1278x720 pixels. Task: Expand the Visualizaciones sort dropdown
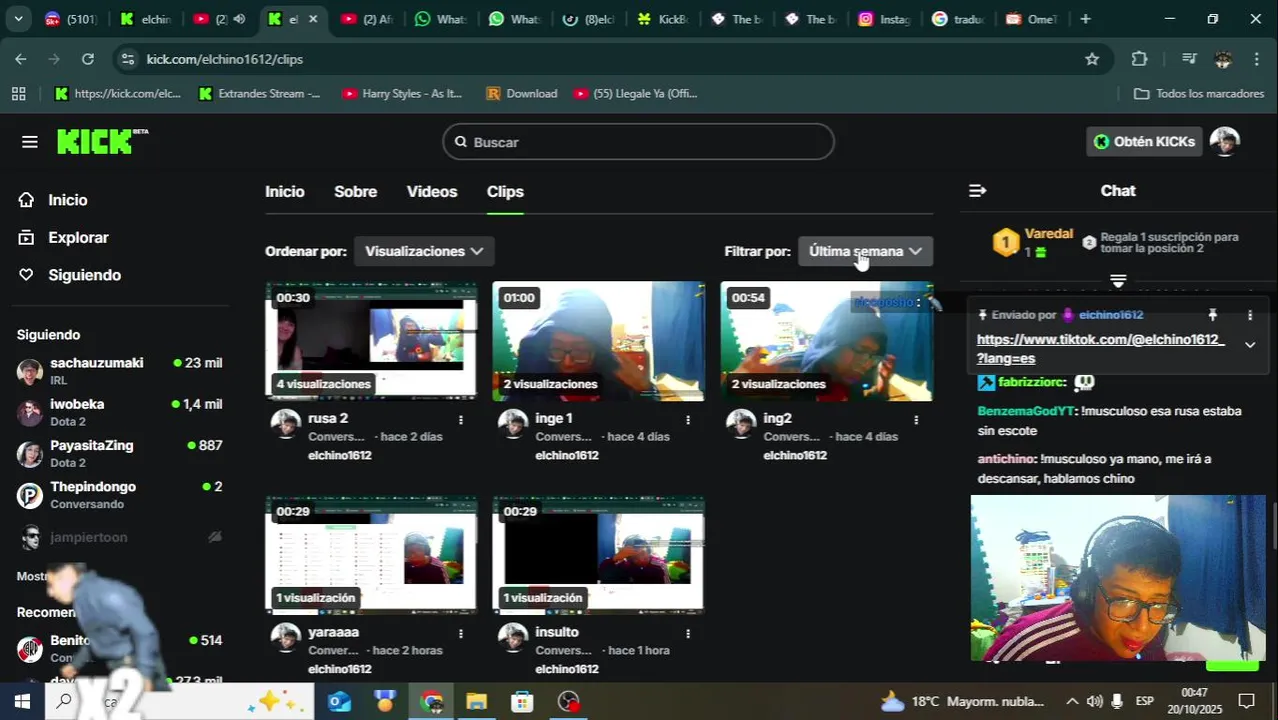click(424, 251)
